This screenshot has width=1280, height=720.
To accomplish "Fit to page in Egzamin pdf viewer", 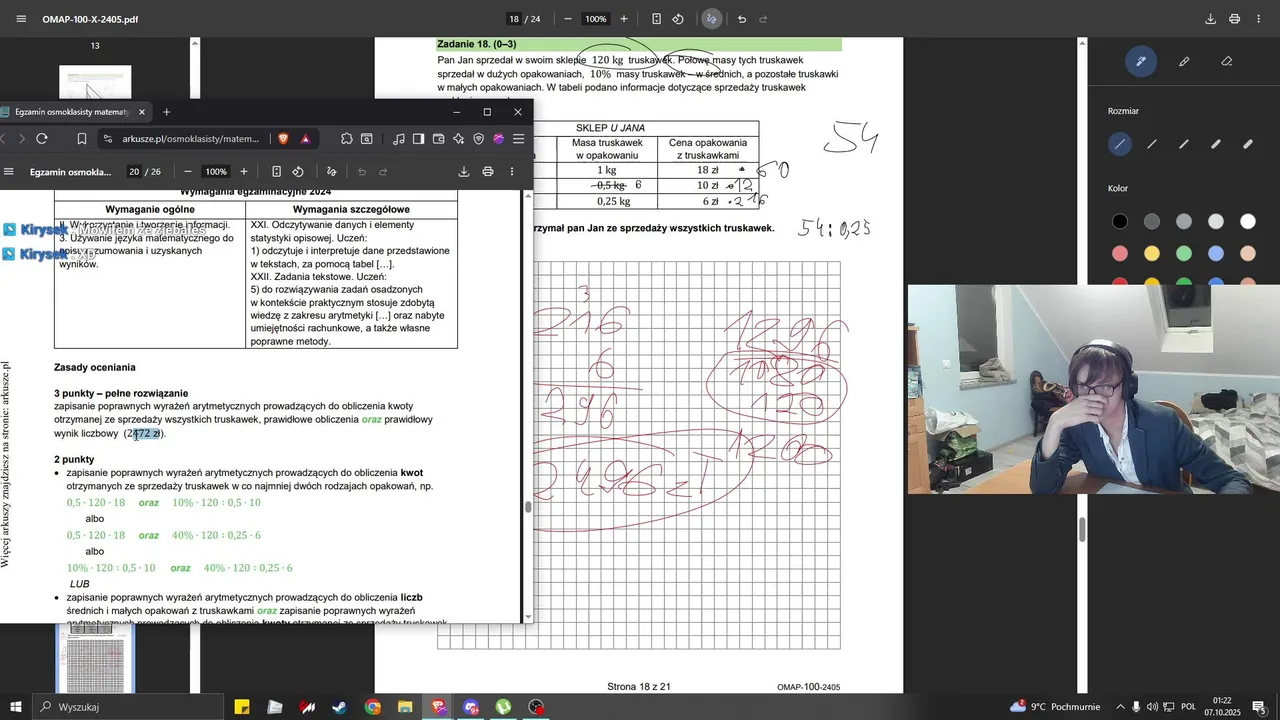I will (x=276, y=172).
